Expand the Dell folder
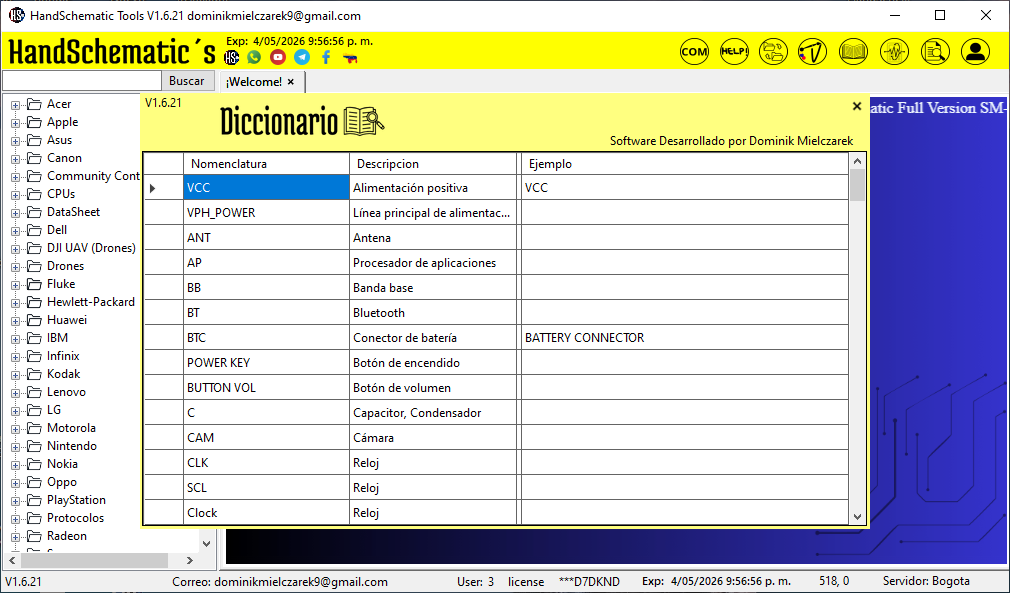Viewport: 1010px width, 593px height. (x=15, y=231)
